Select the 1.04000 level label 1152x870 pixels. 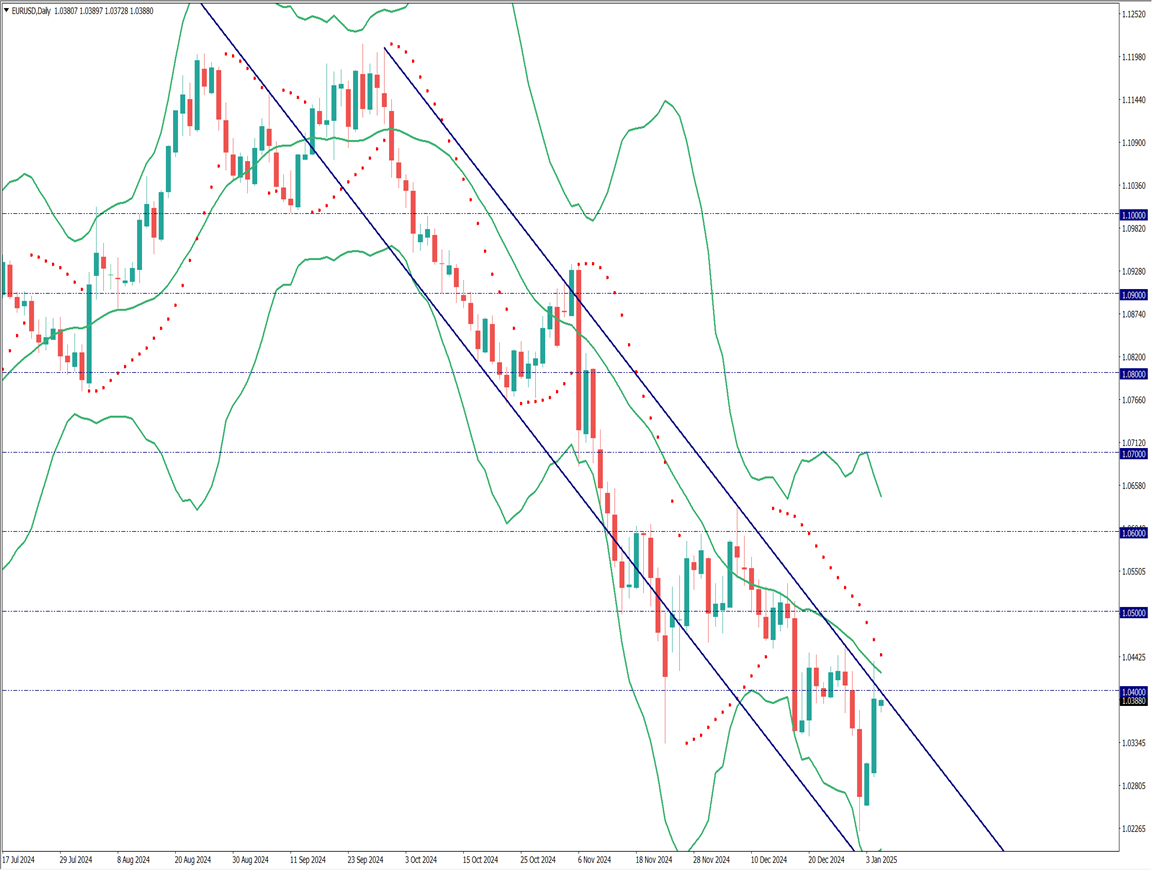pyautogui.click(x=1134, y=691)
